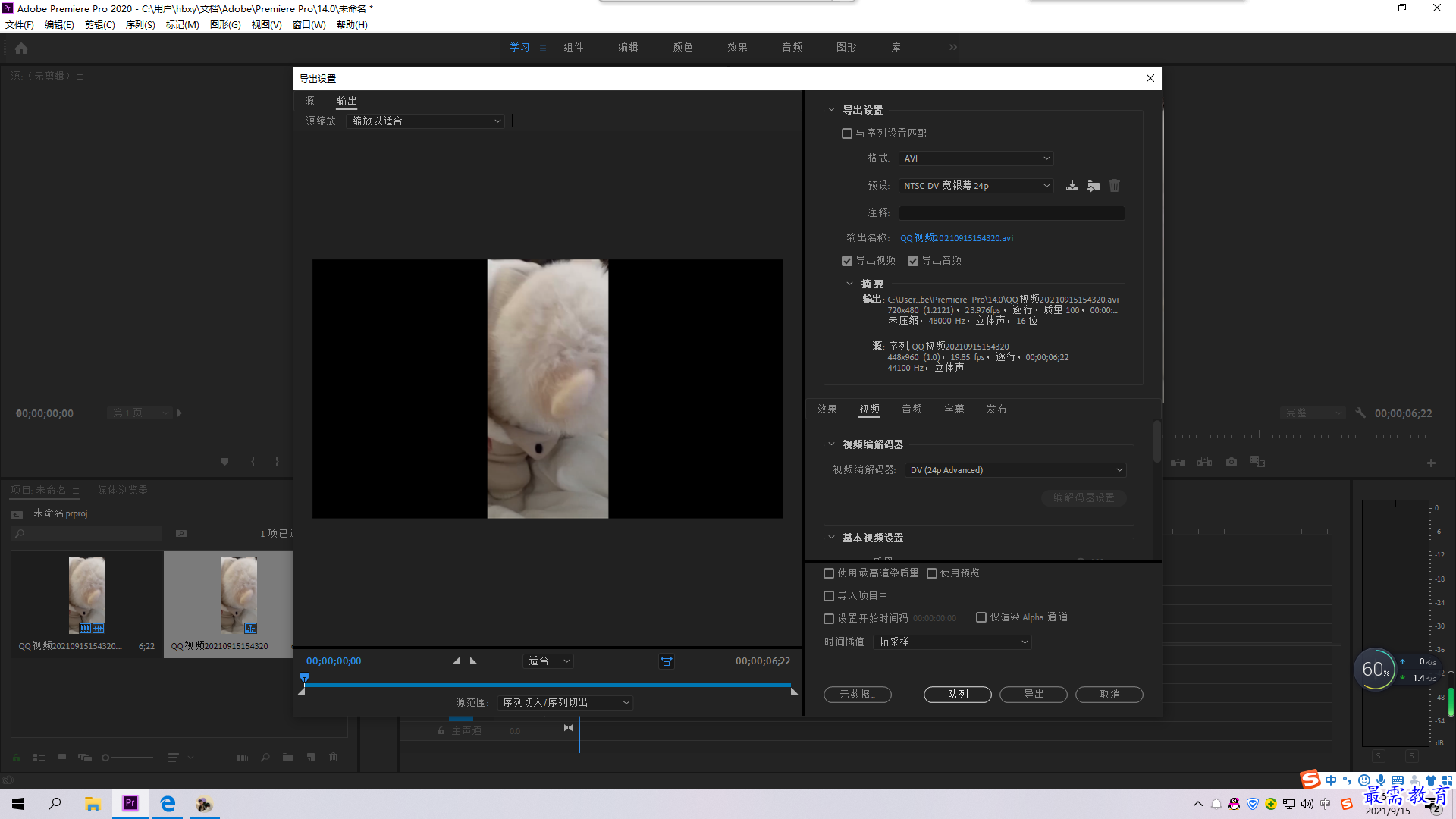The image size is (1456, 819).
Task: Click the project search magnifier icon
Action: pos(20,534)
